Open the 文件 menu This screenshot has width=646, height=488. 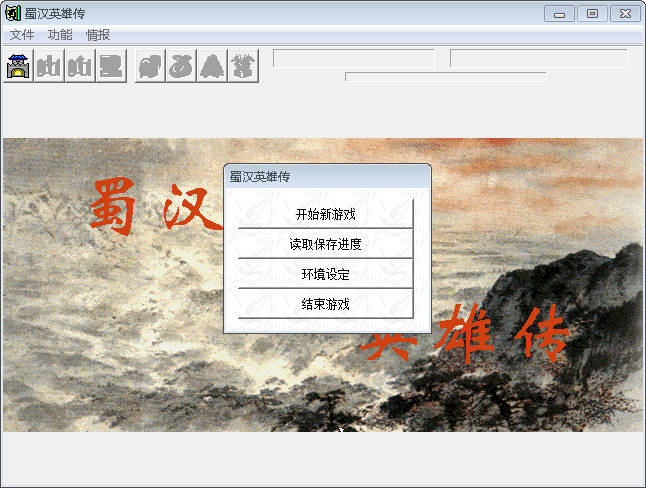pos(22,35)
